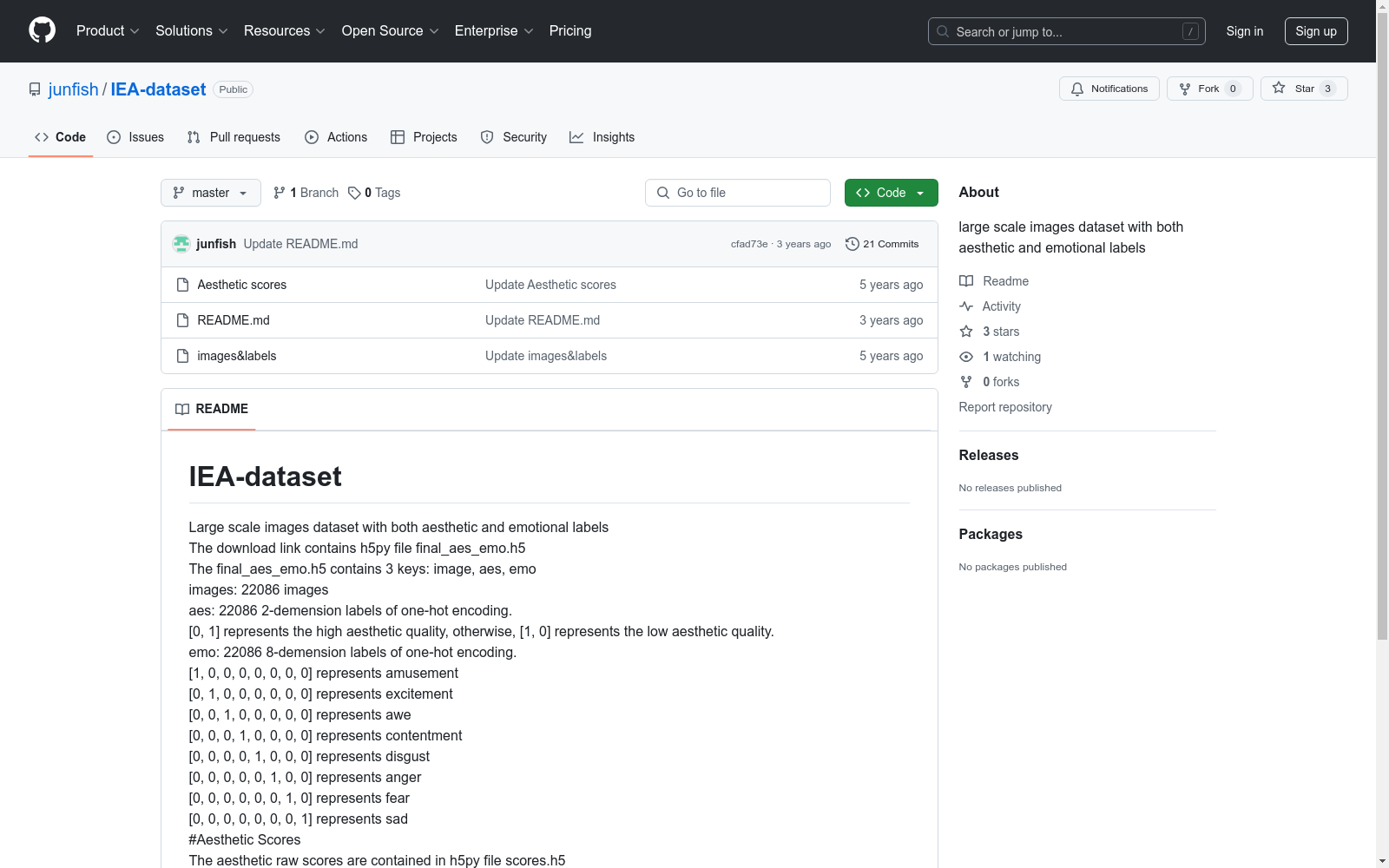This screenshot has height=868, width=1389.
Task: Open the Pull requests tab
Action: pos(234,137)
